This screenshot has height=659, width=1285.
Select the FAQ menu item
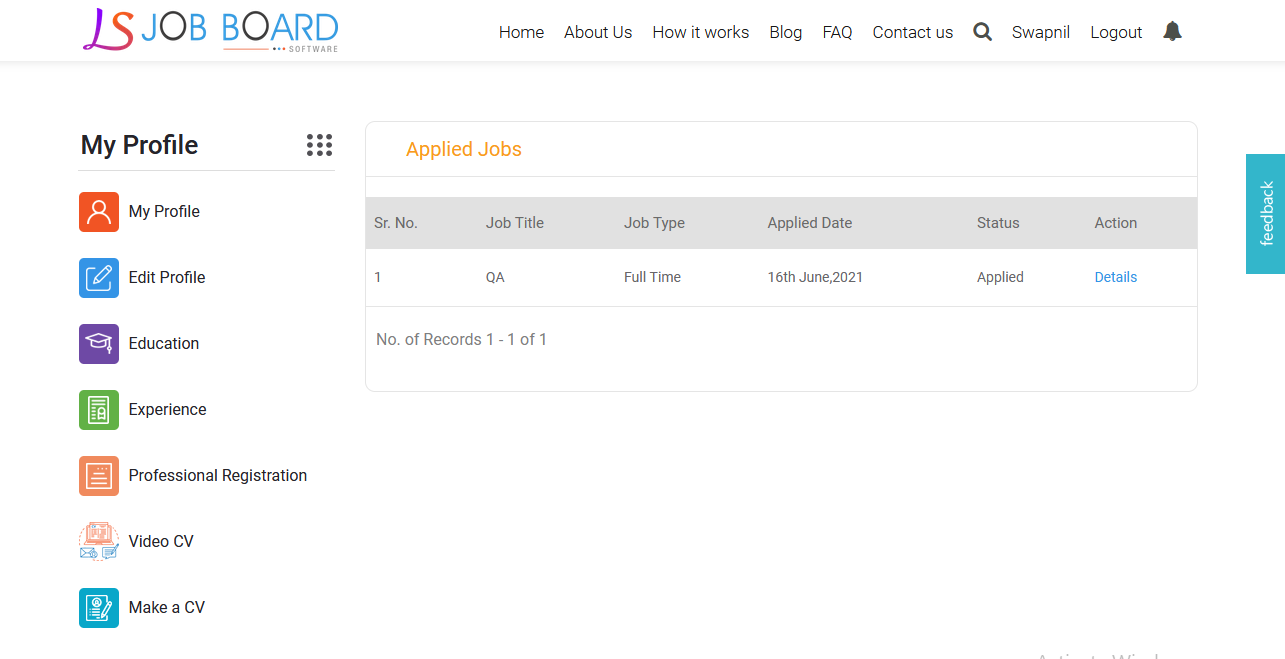coord(837,32)
